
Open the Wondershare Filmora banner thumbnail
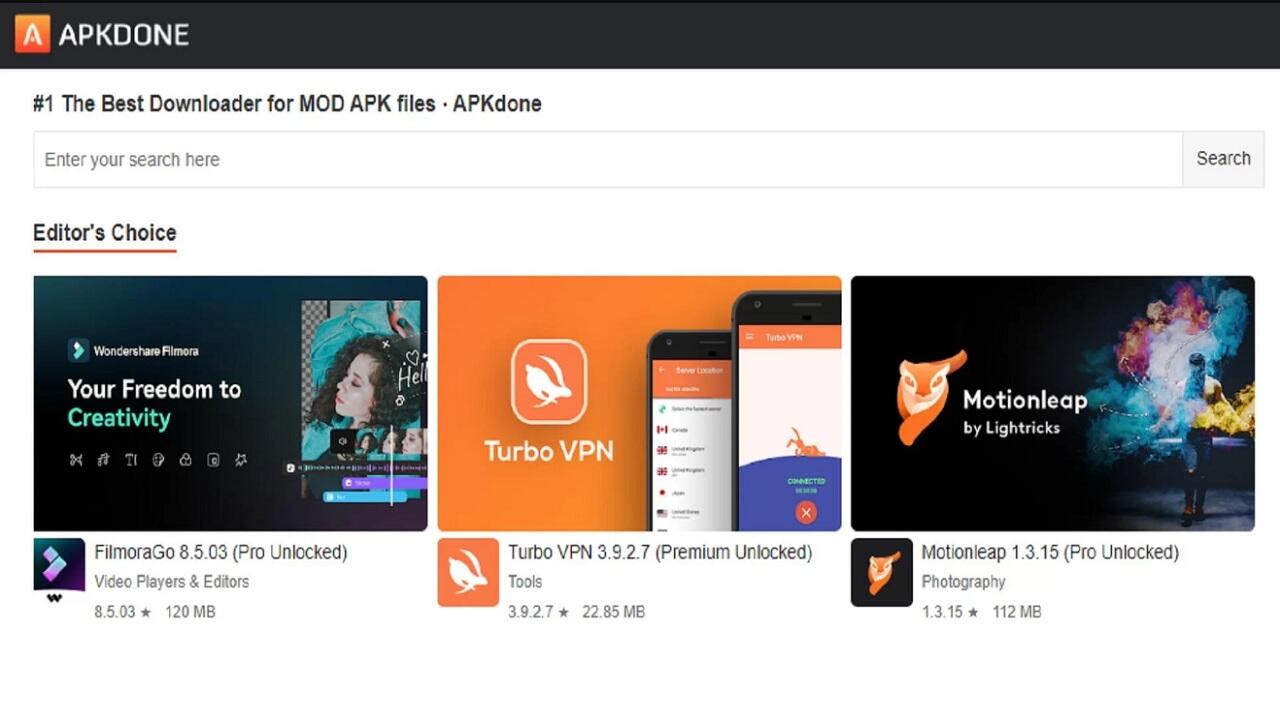230,403
